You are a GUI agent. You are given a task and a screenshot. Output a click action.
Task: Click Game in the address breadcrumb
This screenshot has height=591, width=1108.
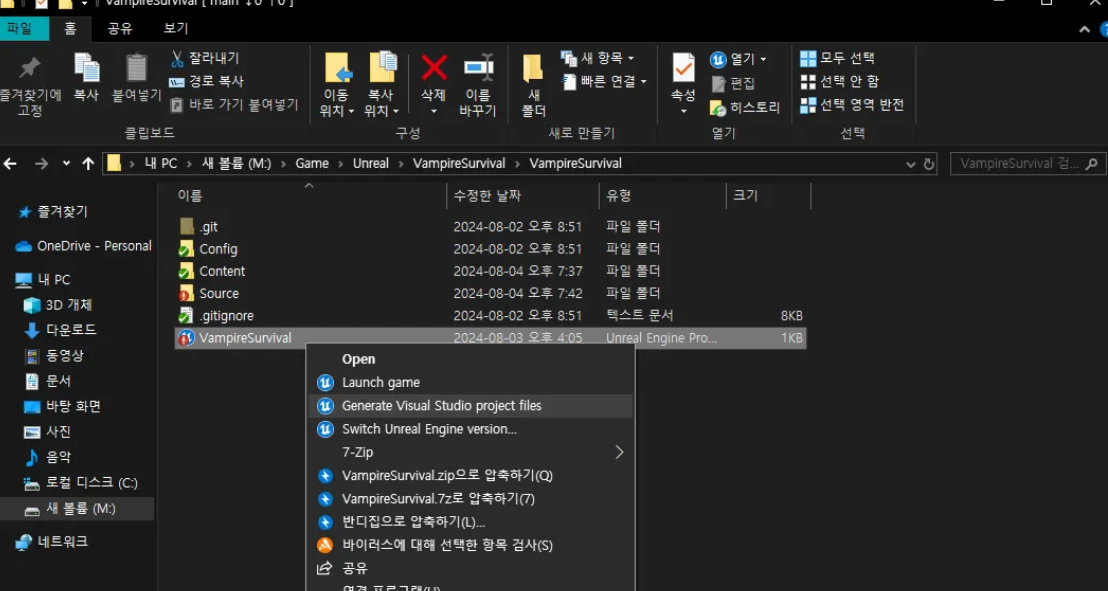pos(312,164)
